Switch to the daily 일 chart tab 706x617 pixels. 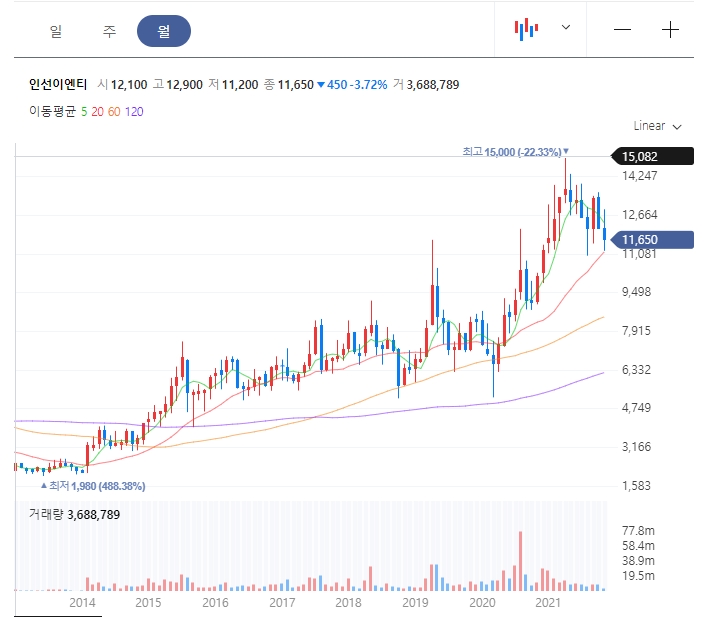click(x=56, y=31)
